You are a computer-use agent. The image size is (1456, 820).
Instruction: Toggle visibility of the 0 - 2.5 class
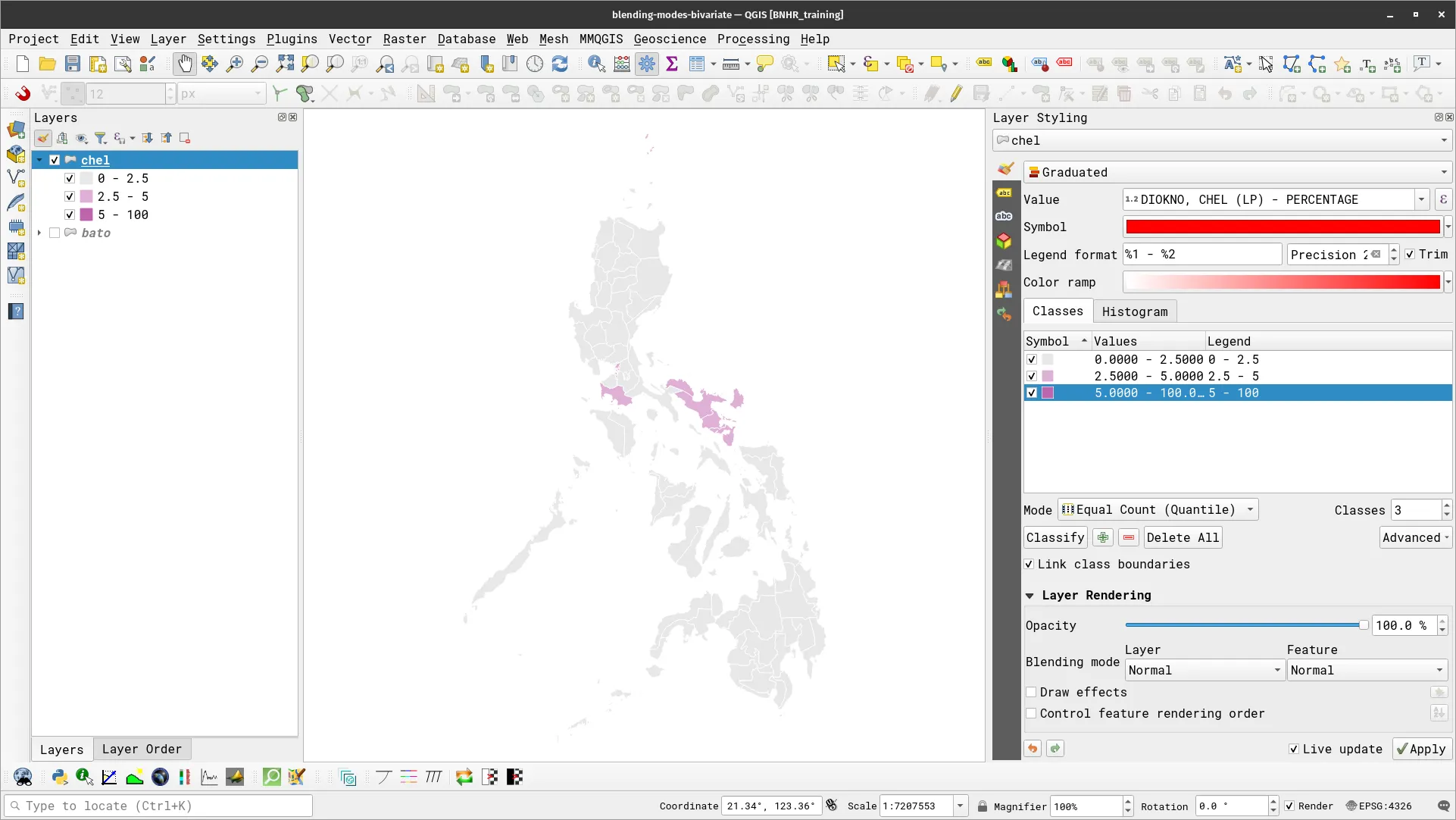pyautogui.click(x=69, y=178)
